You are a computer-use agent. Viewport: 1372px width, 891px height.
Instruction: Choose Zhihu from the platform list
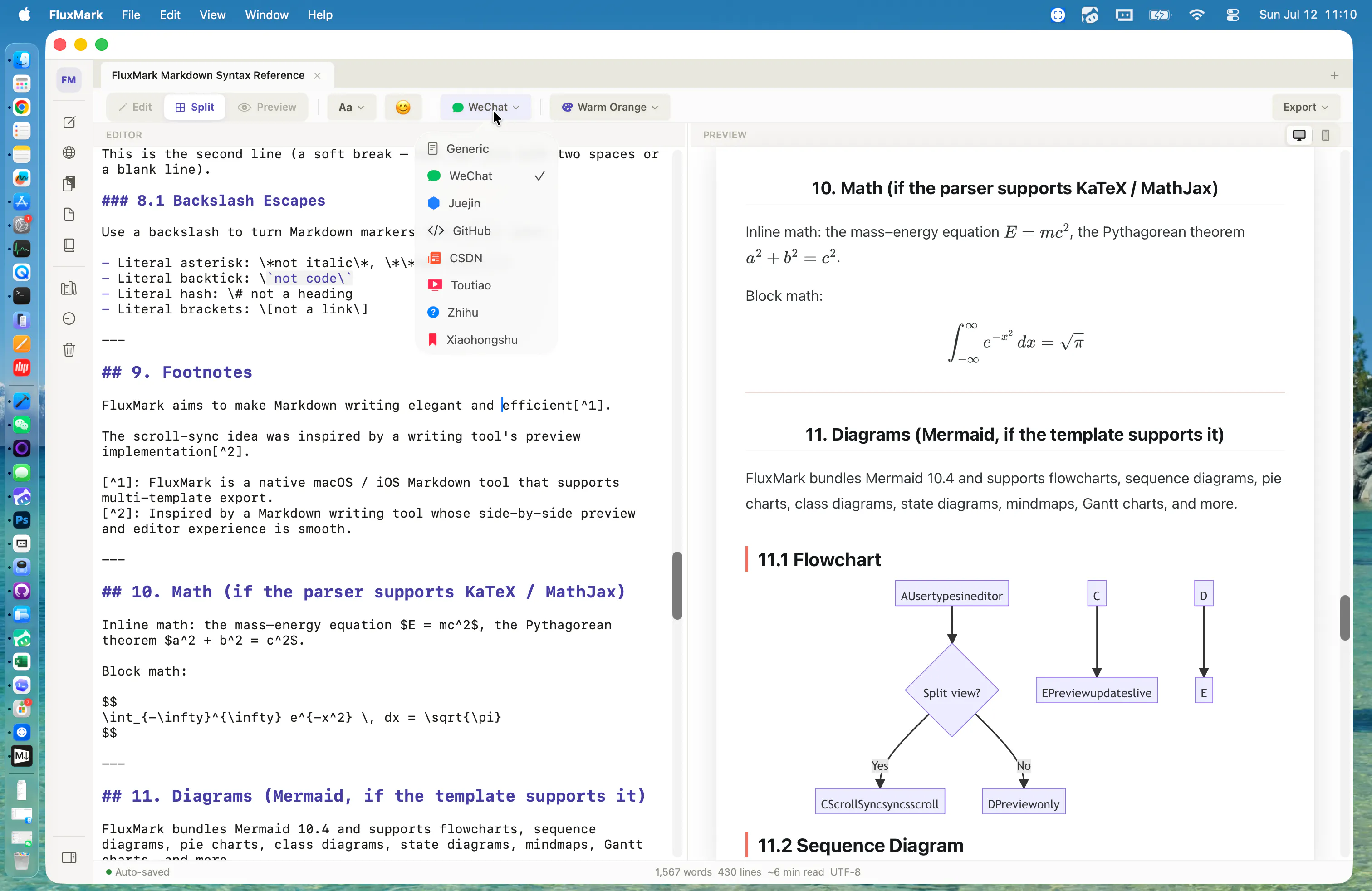click(x=485, y=313)
